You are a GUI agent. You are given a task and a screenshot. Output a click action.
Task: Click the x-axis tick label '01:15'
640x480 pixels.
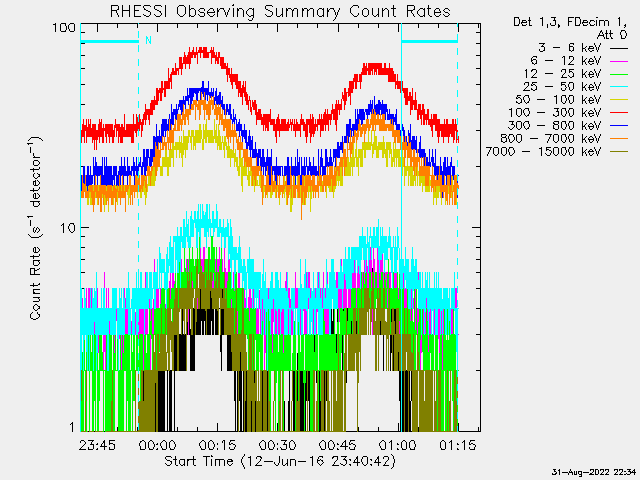(x=458, y=445)
